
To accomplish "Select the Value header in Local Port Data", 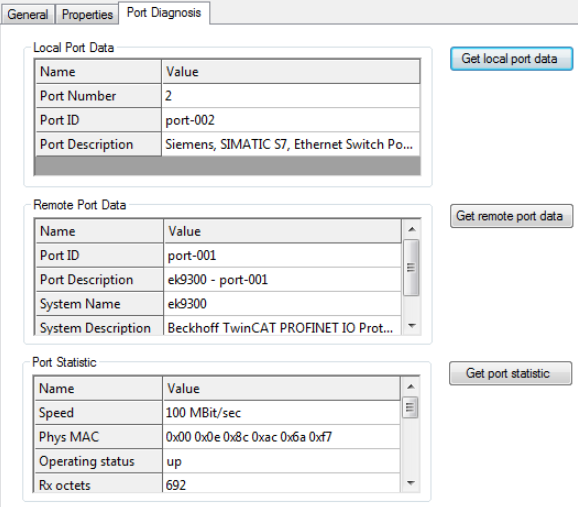I will click(291, 72).
